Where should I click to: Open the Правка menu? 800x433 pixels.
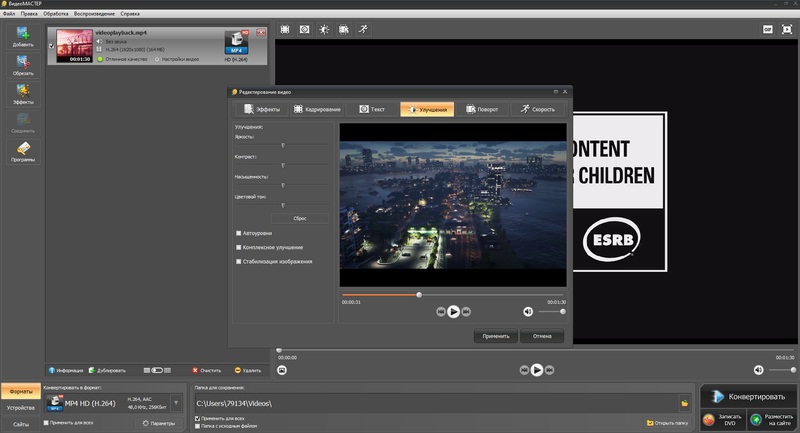pos(29,14)
